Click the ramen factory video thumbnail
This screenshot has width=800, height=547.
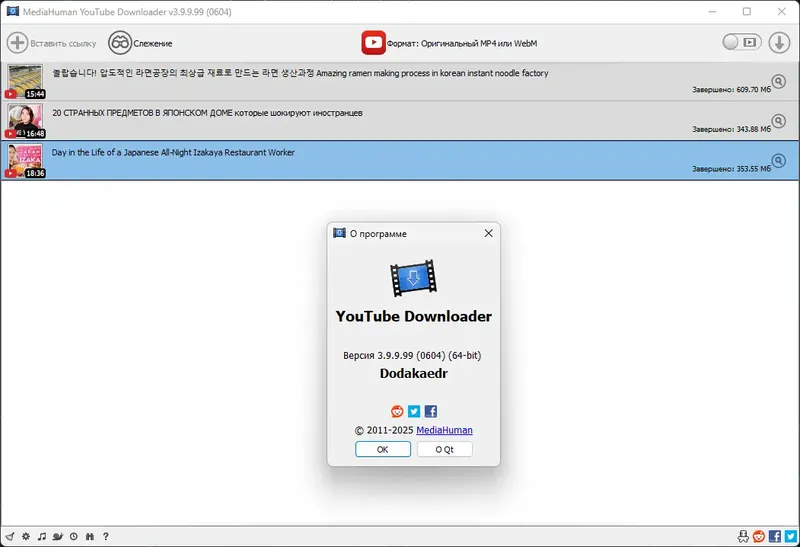(x=25, y=81)
